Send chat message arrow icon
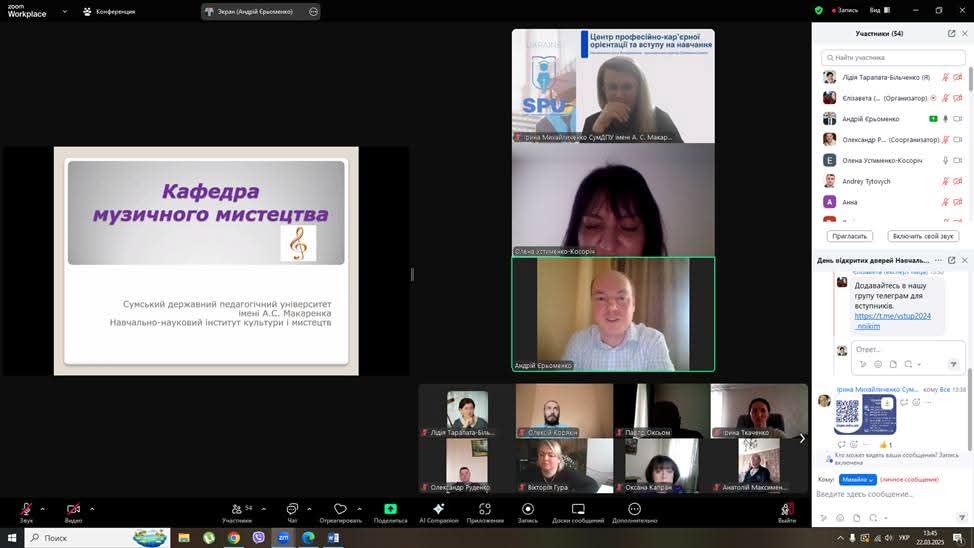This screenshot has height=548, width=974. pos(962,518)
